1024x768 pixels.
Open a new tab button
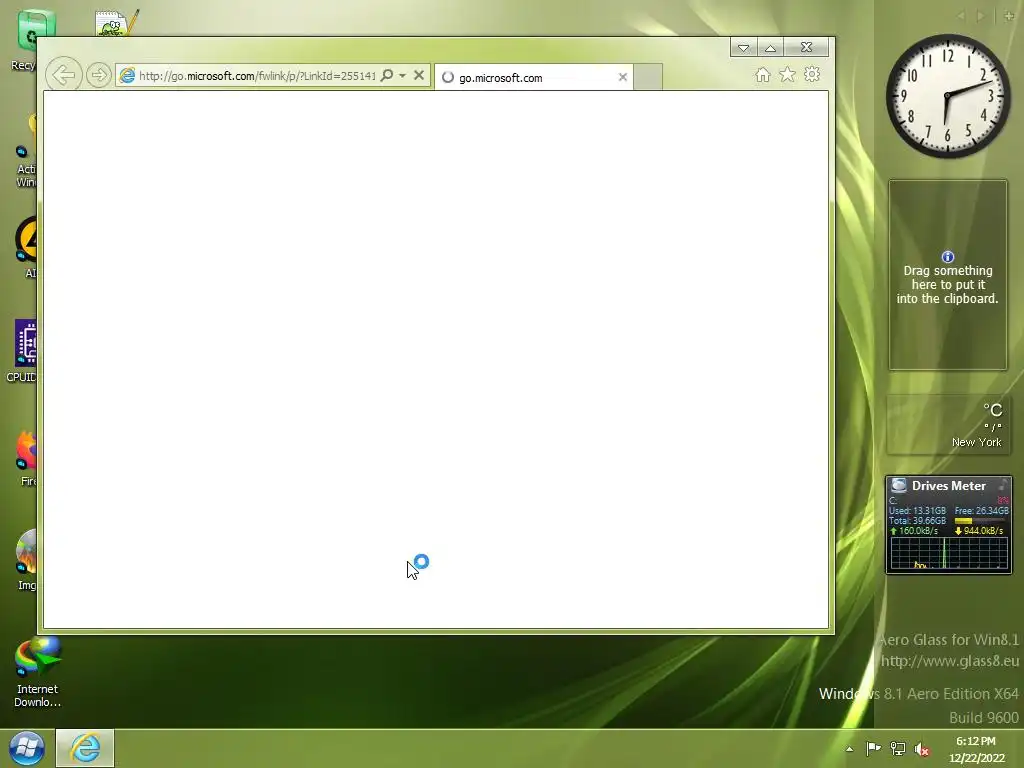pos(648,77)
